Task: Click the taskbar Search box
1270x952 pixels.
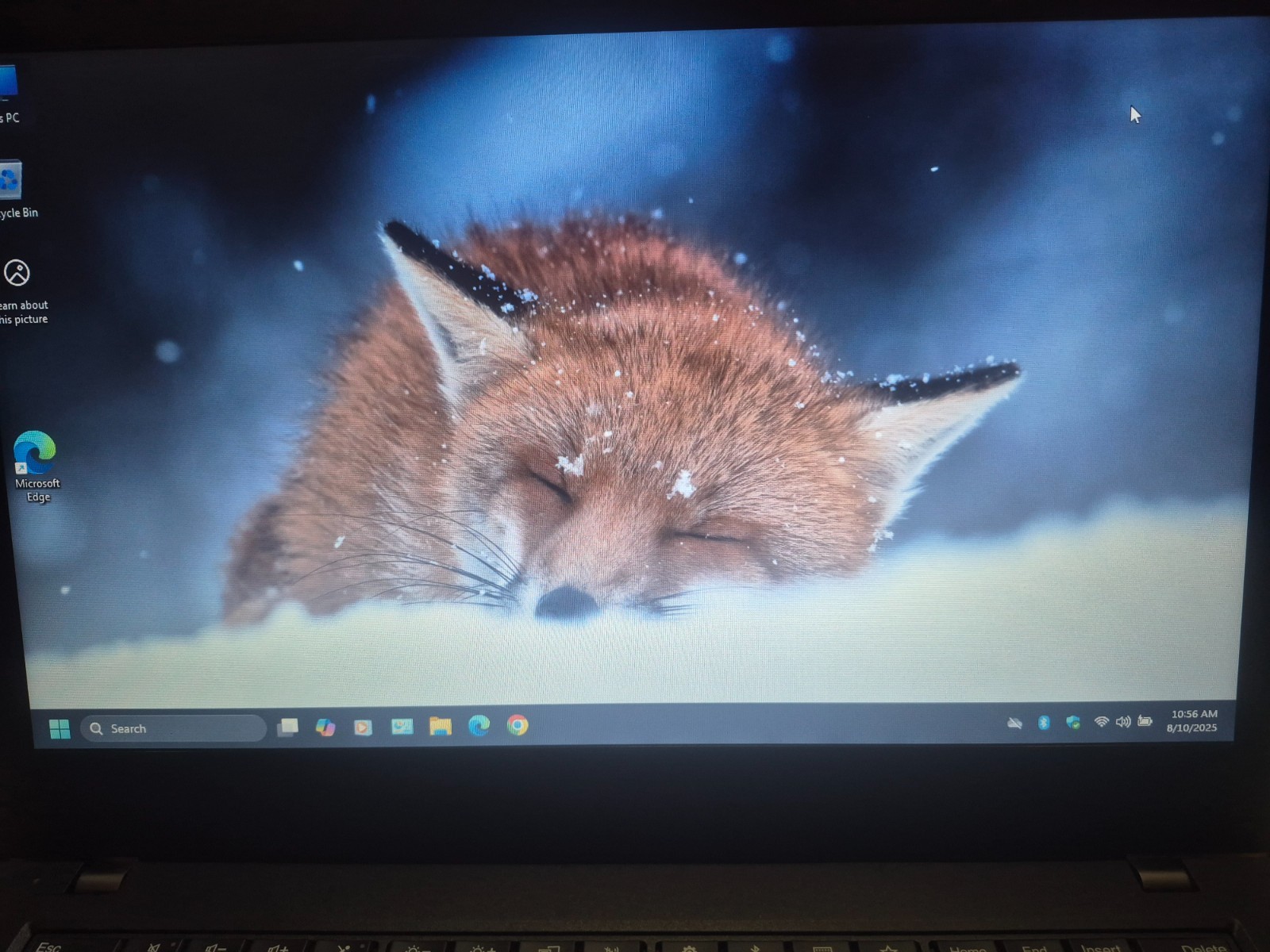Action: click(173, 728)
